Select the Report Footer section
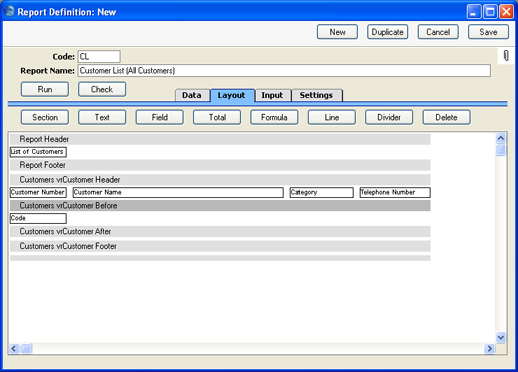518x372 pixels. point(220,165)
